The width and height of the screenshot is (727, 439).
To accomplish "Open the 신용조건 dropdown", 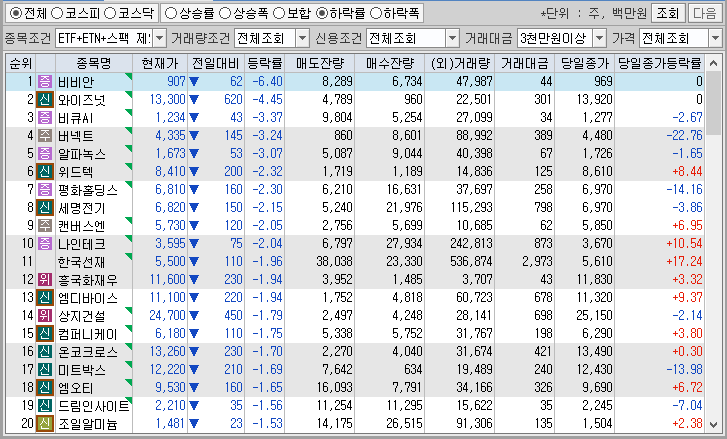I will pyautogui.click(x=453, y=38).
